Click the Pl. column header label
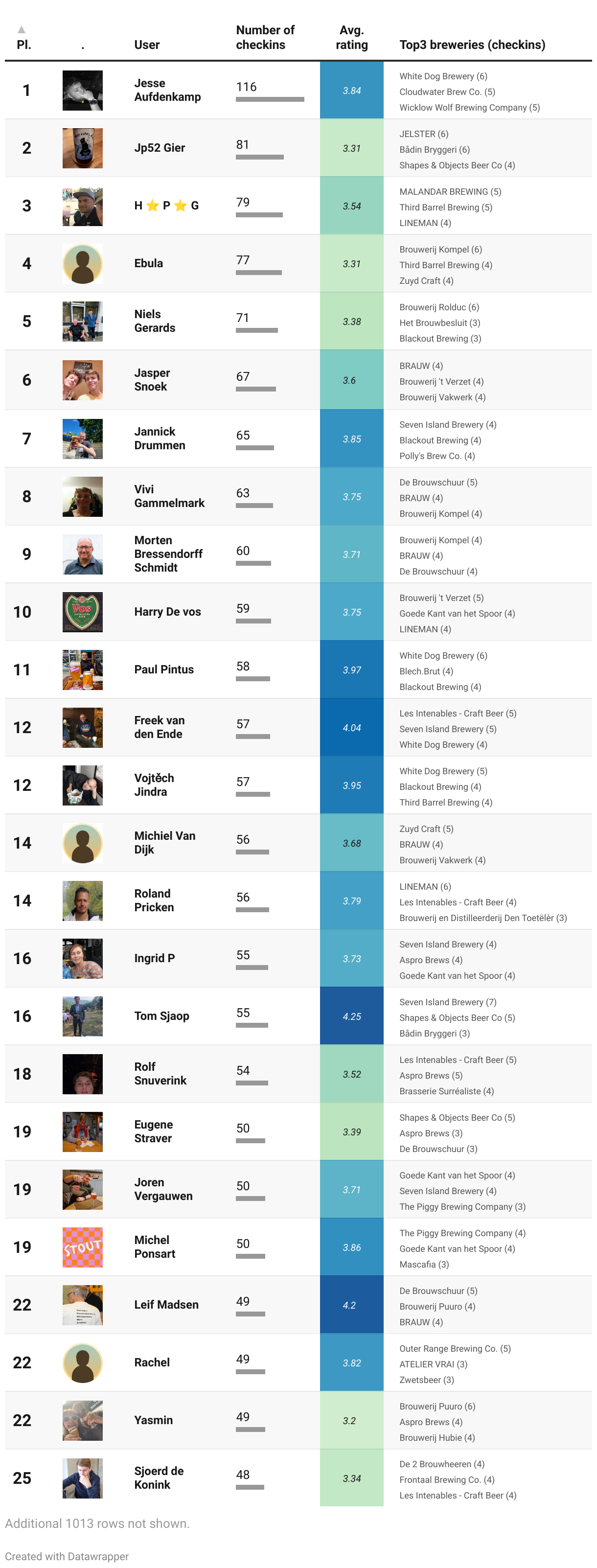 [x=24, y=45]
